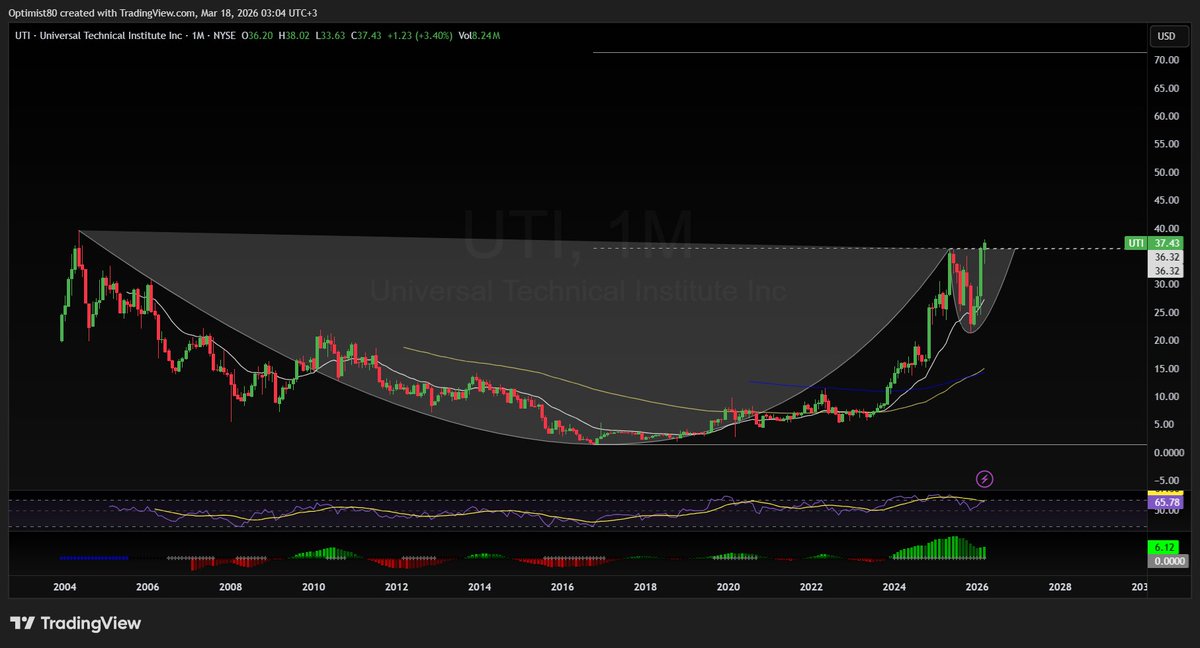Viewport: 1200px width, 648px height.
Task: Click the 2014 year on time axis
Action: click(x=480, y=588)
